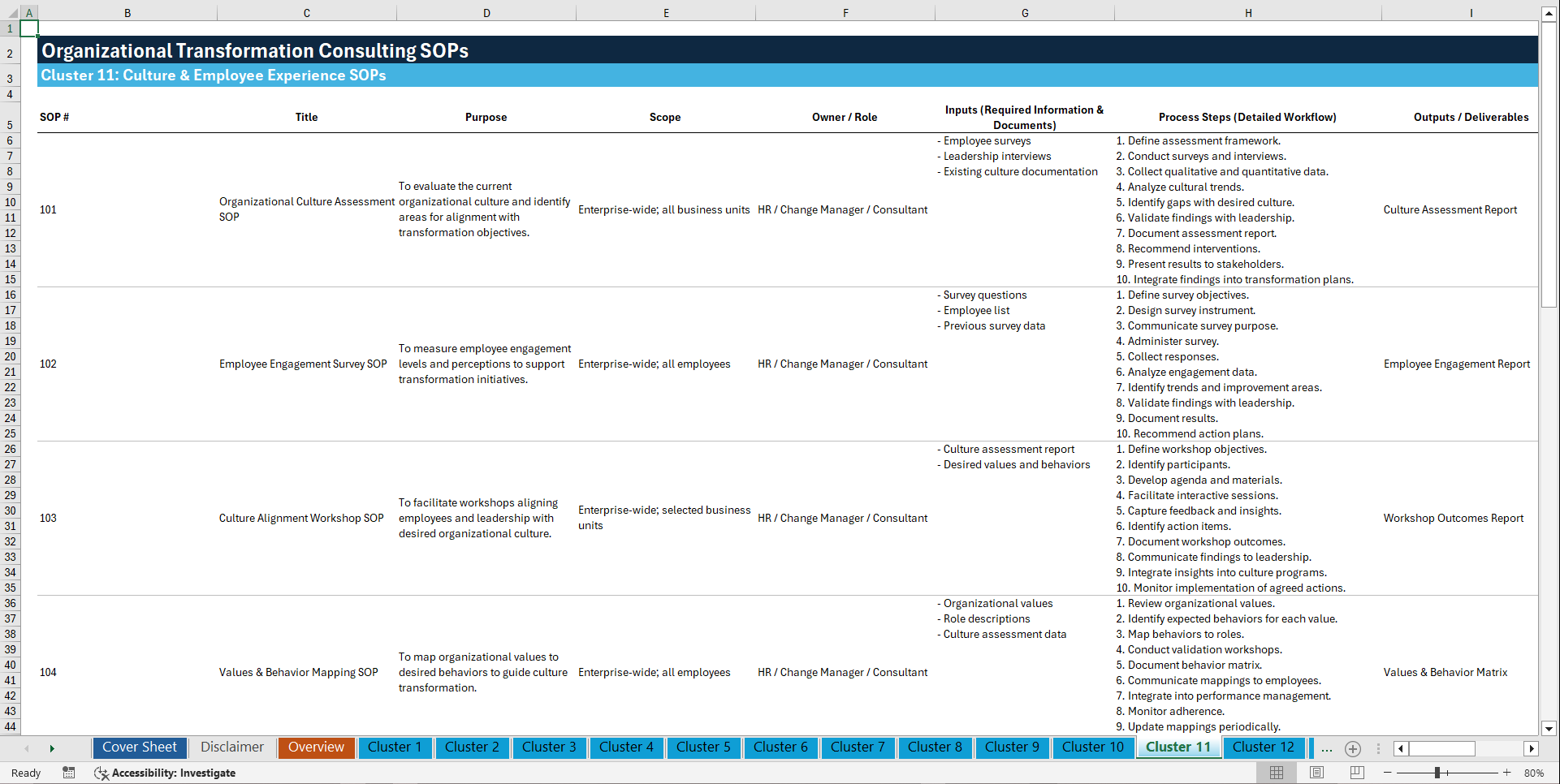Click the next sheet navigation arrow

click(51, 748)
